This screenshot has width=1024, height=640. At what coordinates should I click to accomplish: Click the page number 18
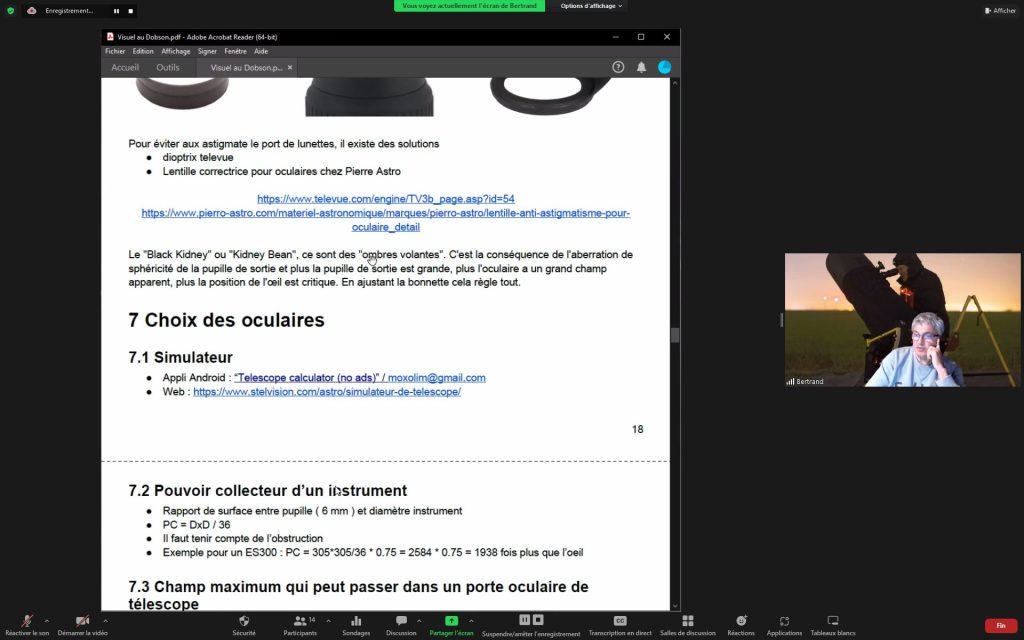637,429
